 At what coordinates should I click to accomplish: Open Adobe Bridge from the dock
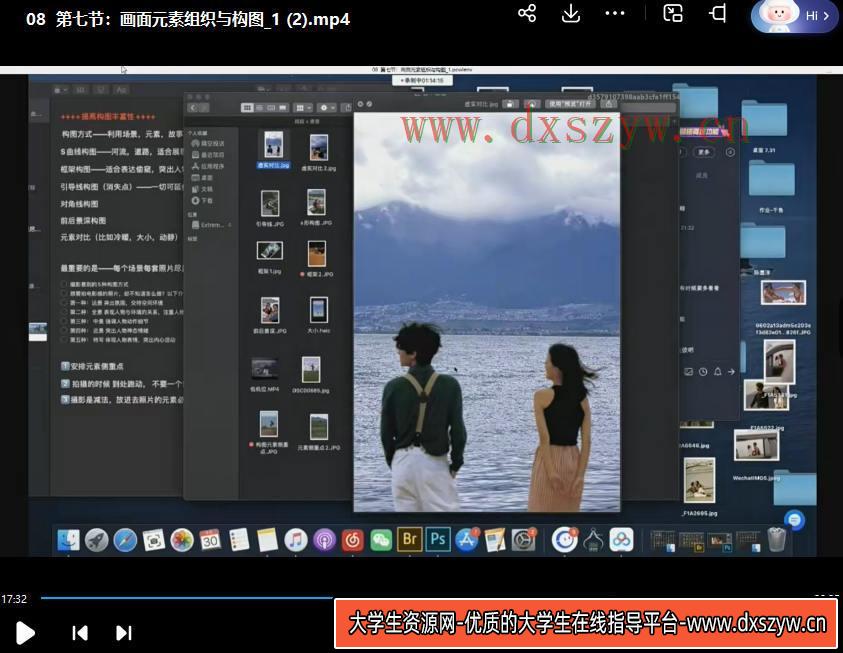click(x=410, y=539)
